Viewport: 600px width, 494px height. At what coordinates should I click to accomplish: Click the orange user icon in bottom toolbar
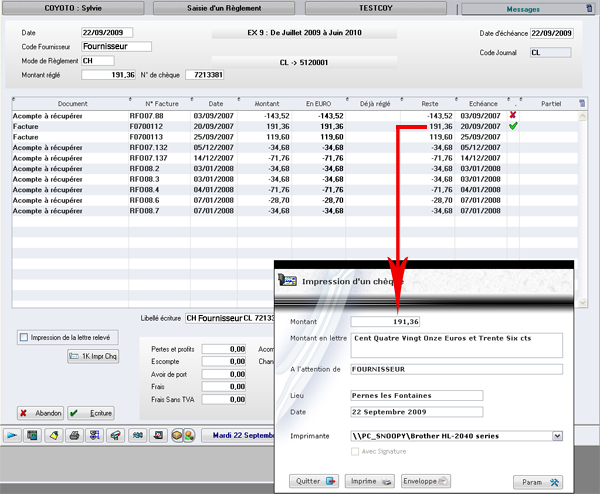tap(189, 435)
